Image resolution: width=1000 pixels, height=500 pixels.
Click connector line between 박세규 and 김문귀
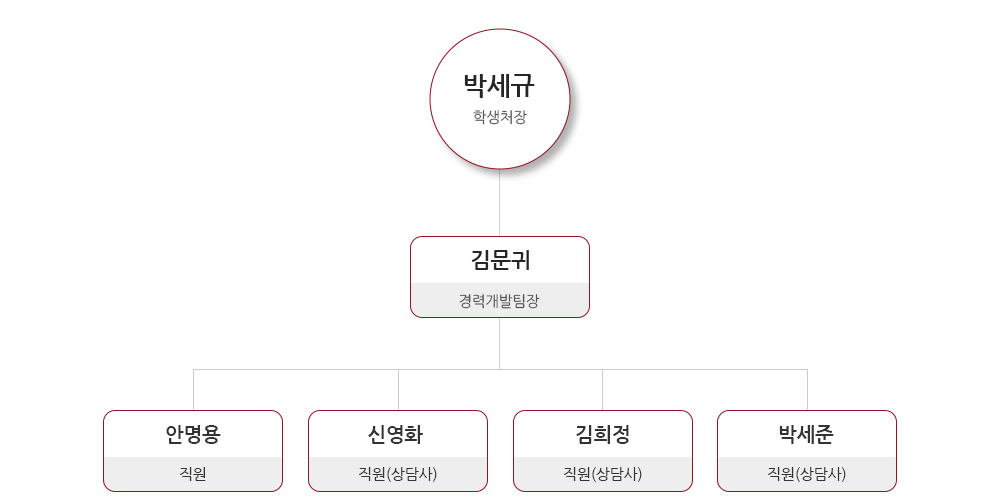point(499,203)
